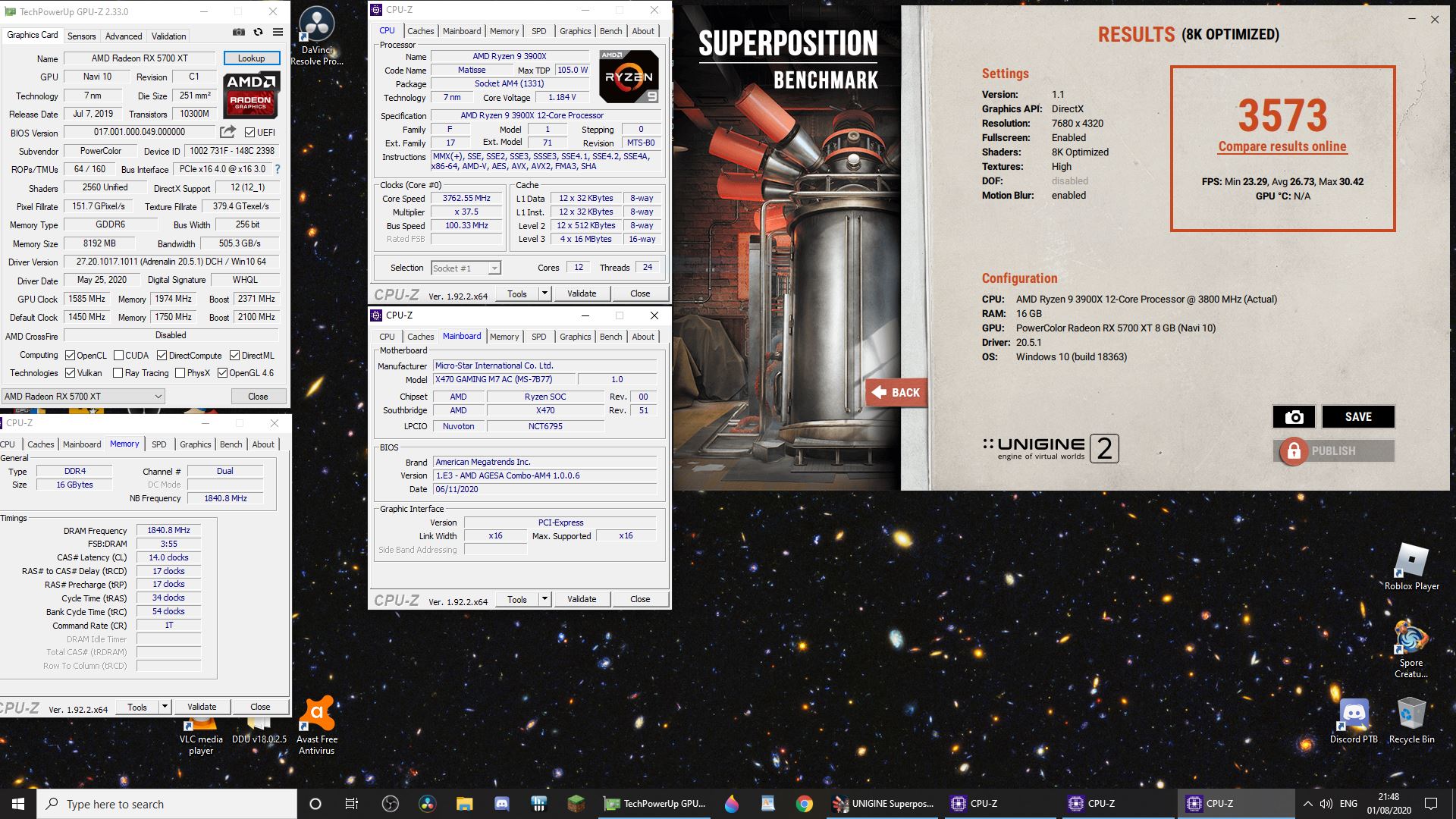Click the Superposition screenshot camera button

[1294, 416]
